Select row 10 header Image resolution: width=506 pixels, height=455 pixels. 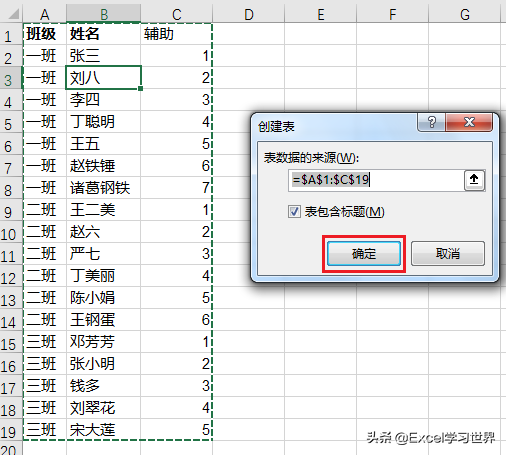[x=11, y=232]
